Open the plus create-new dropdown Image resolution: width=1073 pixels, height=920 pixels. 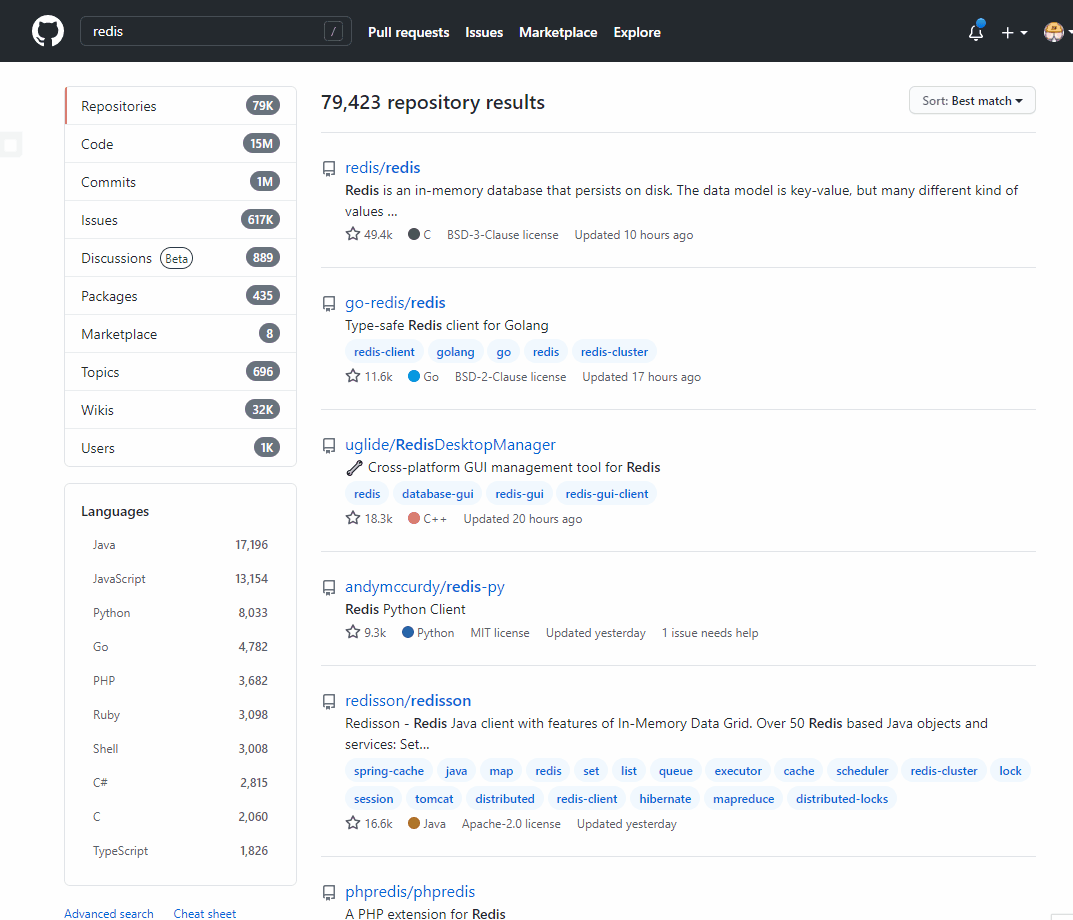click(1014, 32)
